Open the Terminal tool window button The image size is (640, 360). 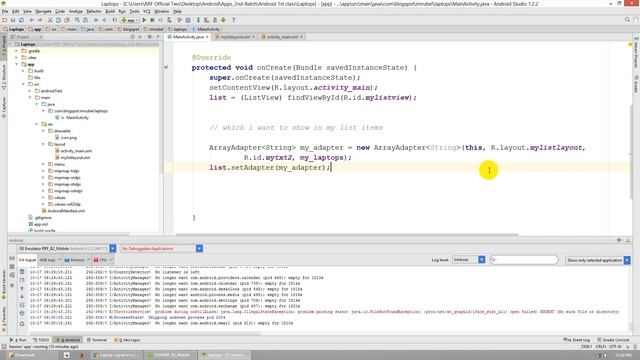click(x=97, y=340)
